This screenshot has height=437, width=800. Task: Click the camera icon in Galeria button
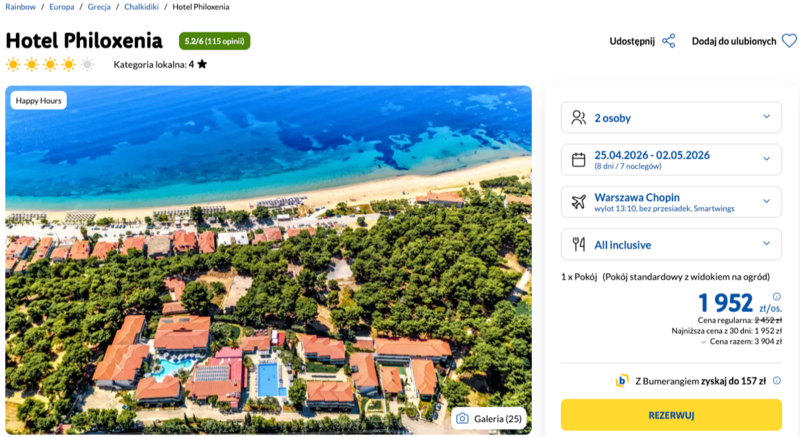tap(463, 418)
